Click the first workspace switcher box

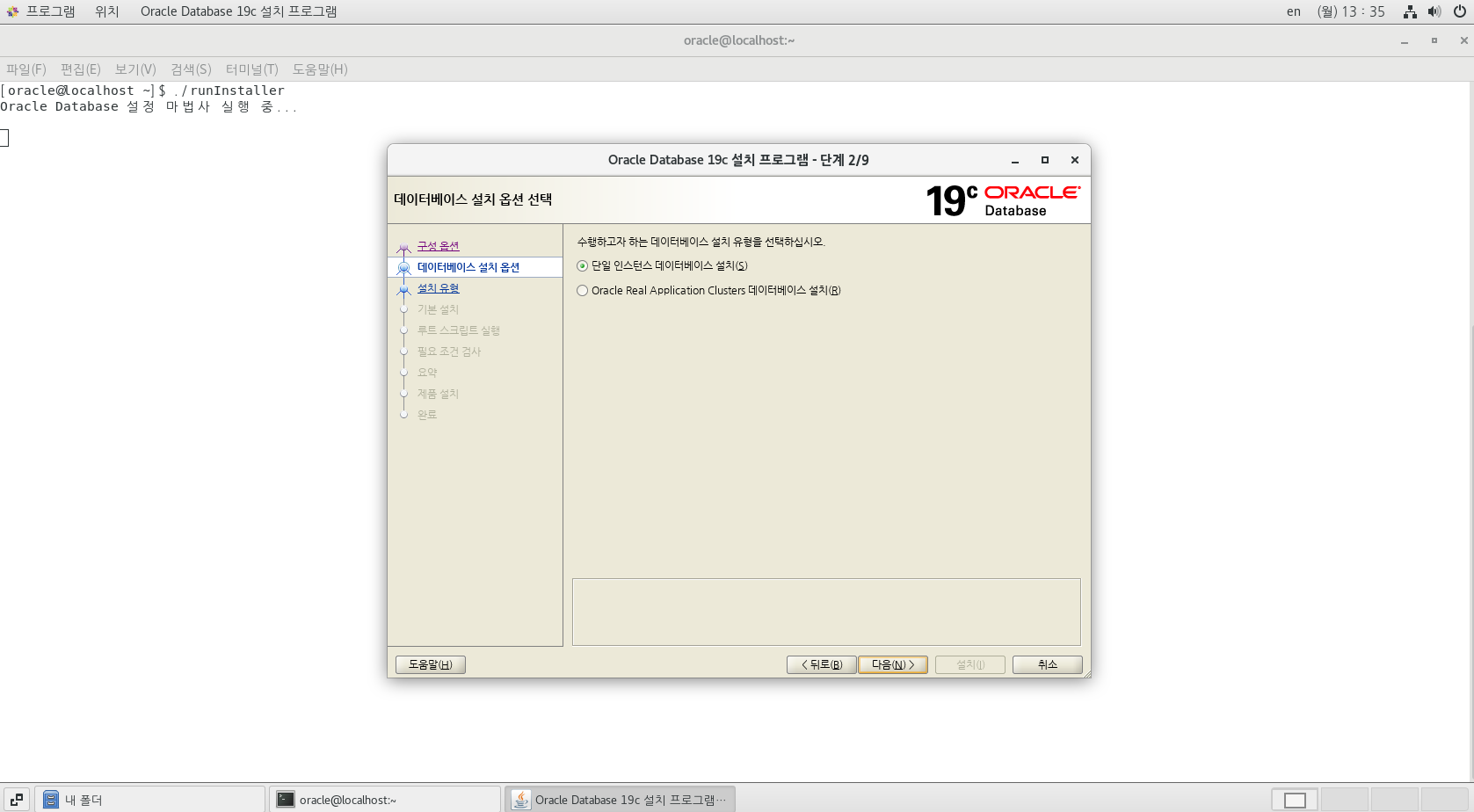[x=1295, y=800]
